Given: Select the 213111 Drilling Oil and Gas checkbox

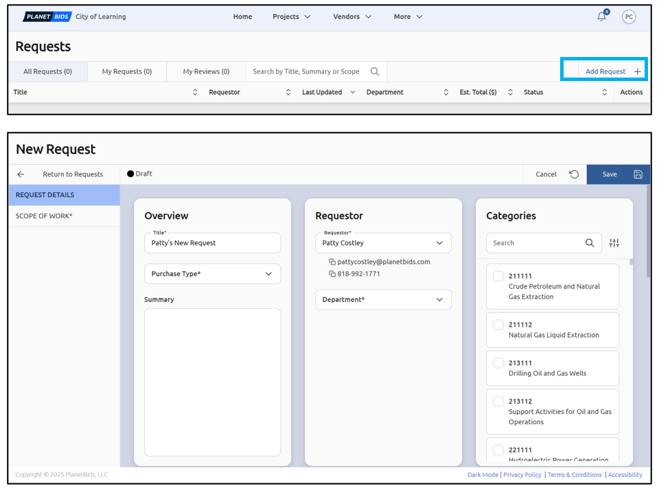Looking at the screenshot, I should tap(498, 362).
